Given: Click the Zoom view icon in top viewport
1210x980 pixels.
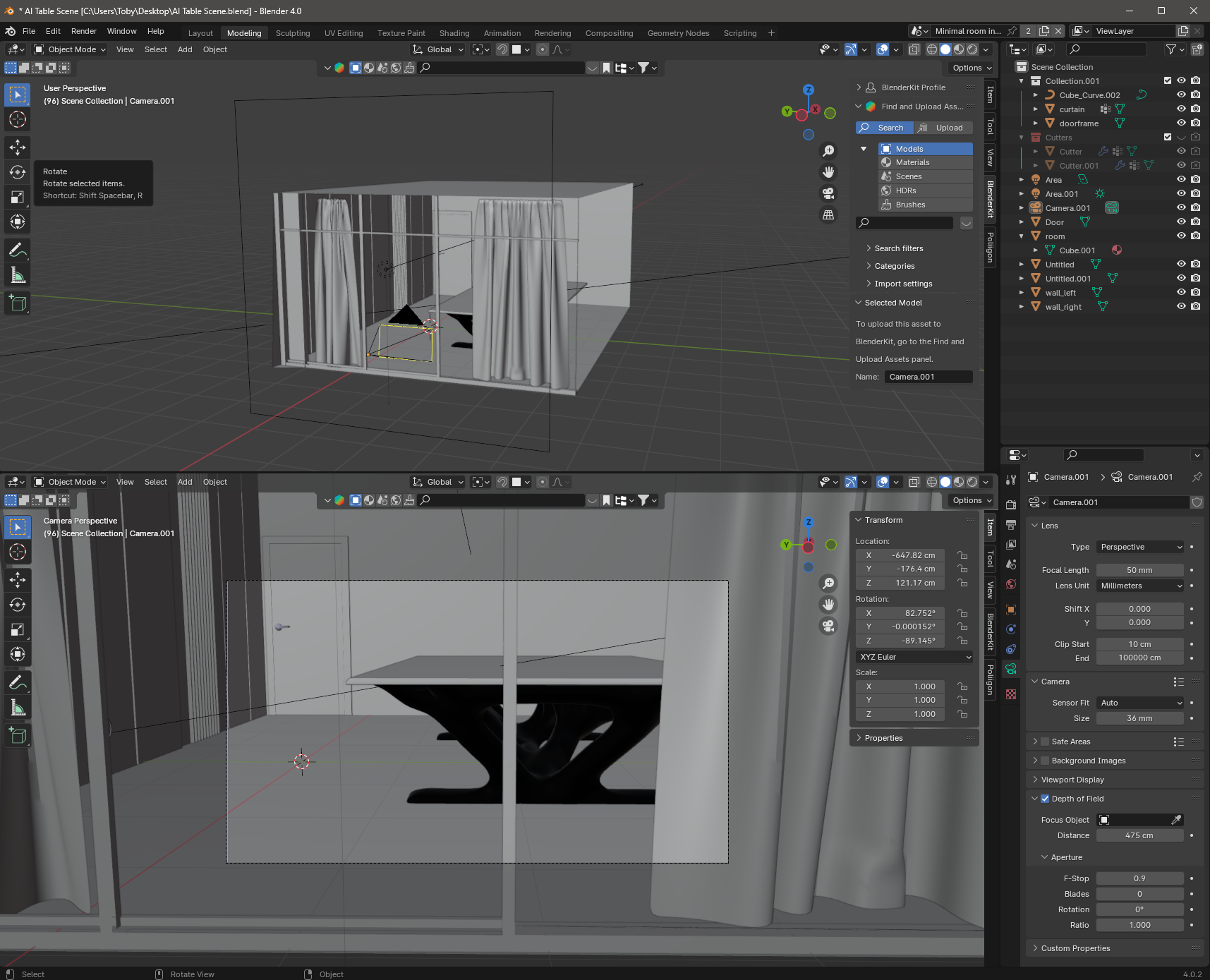Looking at the screenshot, I should (828, 151).
